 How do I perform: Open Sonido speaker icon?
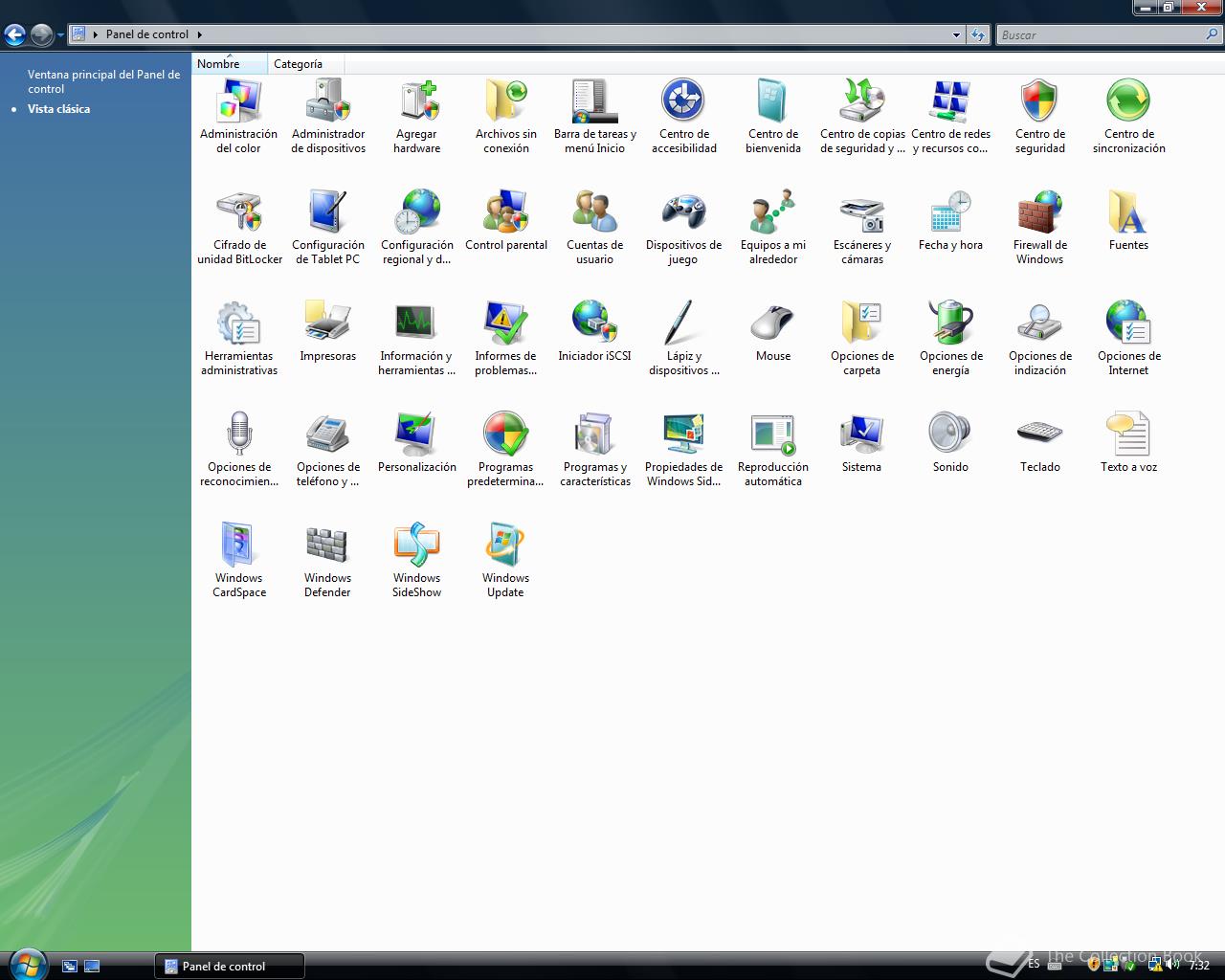click(x=950, y=433)
